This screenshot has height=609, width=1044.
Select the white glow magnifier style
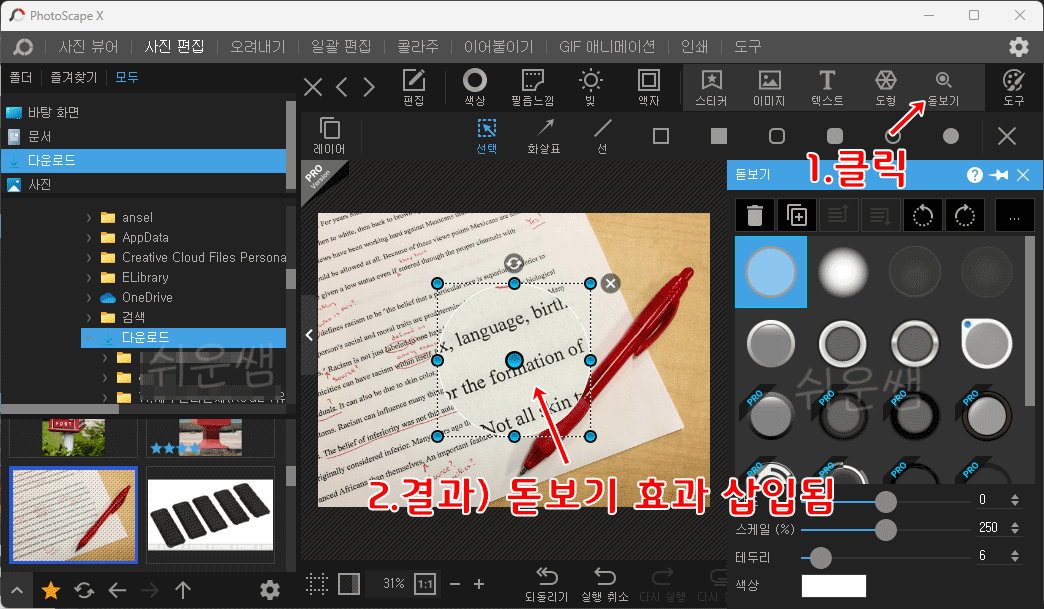point(843,272)
